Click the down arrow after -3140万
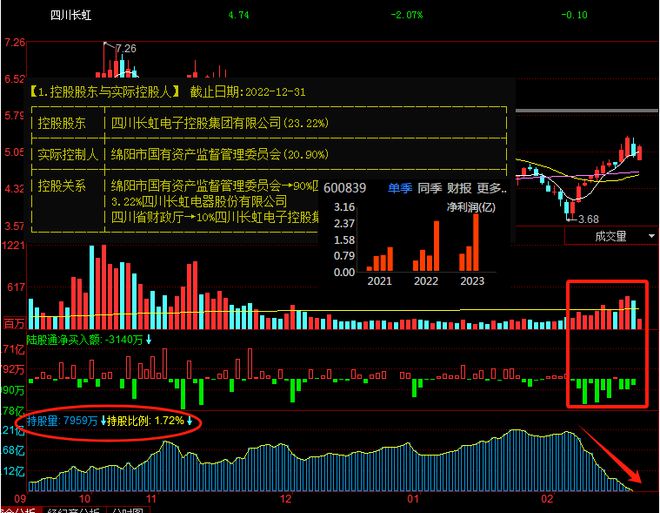The width and height of the screenshot is (660, 513). click(148, 340)
